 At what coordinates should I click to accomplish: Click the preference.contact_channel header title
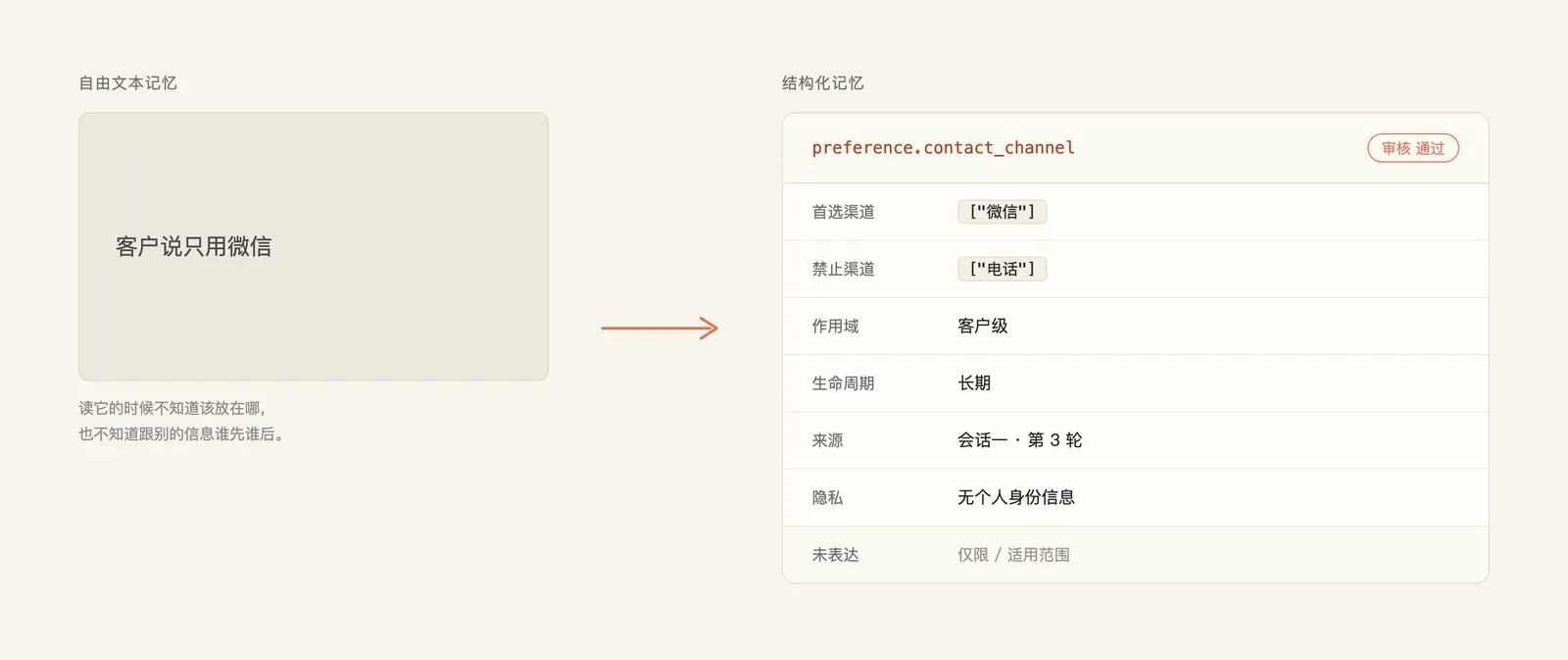pos(943,148)
